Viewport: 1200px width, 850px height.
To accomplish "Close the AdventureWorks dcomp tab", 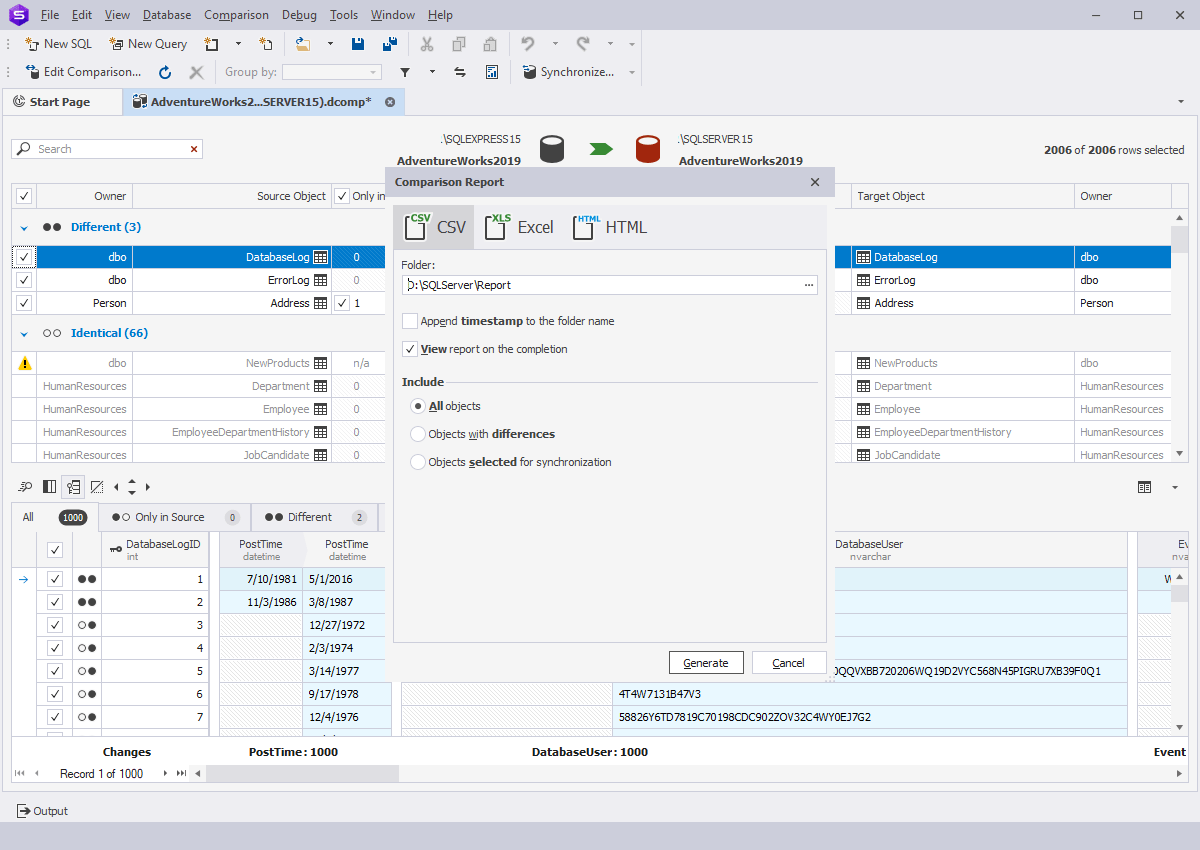I will tap(390, 102).
